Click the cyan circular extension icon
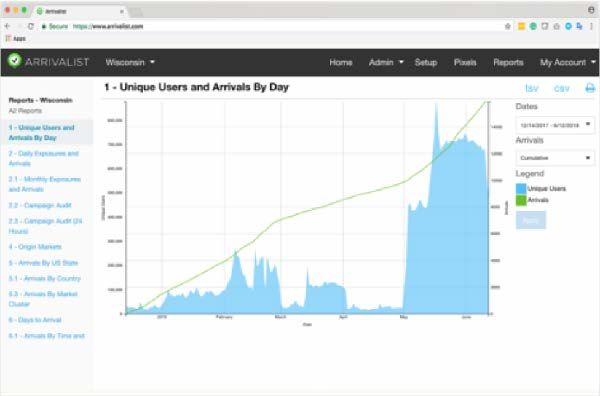This screenshot has height=396, width=600. (x=568, y=26)
